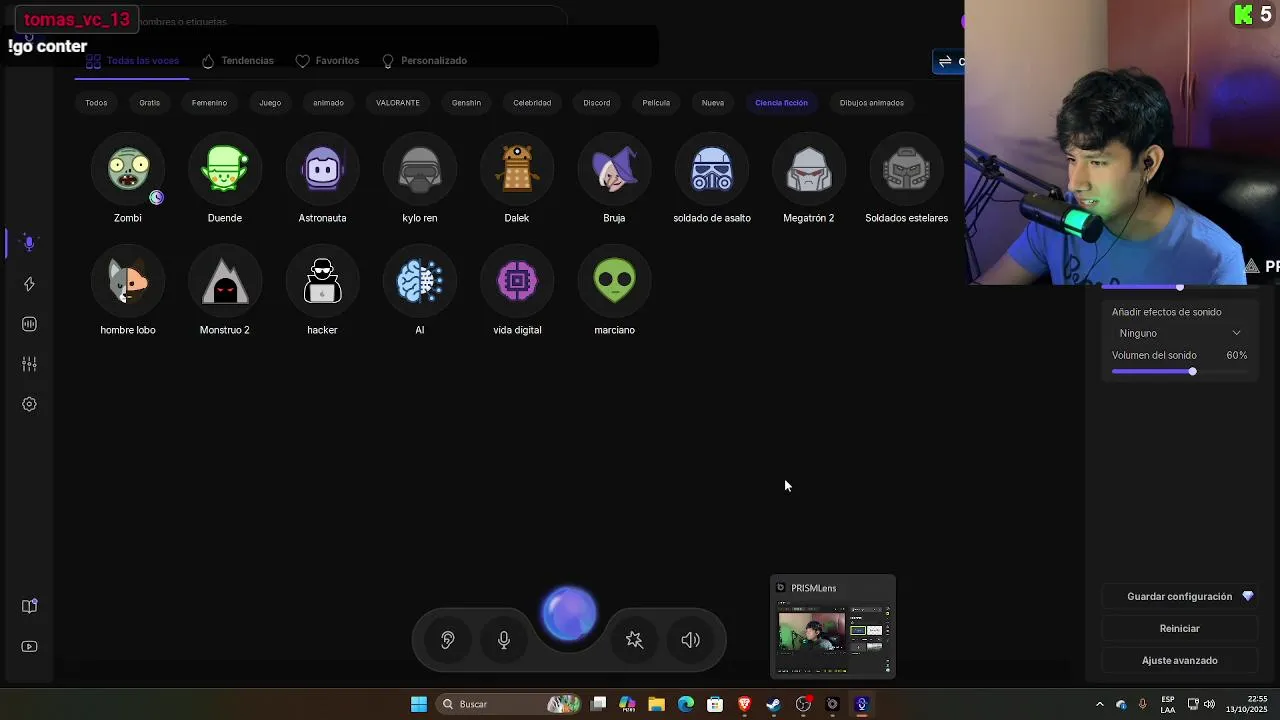
Task: Open the soundboard sidebar section
Action: (x=29, y=324)
